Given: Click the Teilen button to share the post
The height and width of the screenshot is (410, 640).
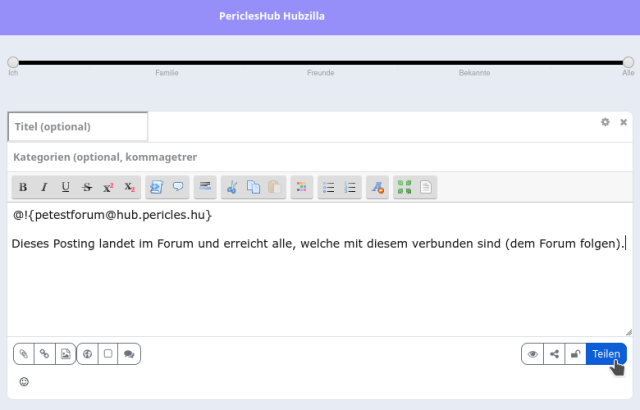Looking at the screenshot, I should coord(606,354).
